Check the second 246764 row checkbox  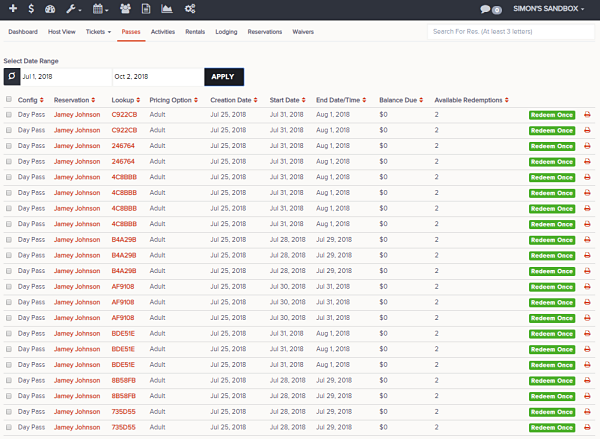coord(9,162)
